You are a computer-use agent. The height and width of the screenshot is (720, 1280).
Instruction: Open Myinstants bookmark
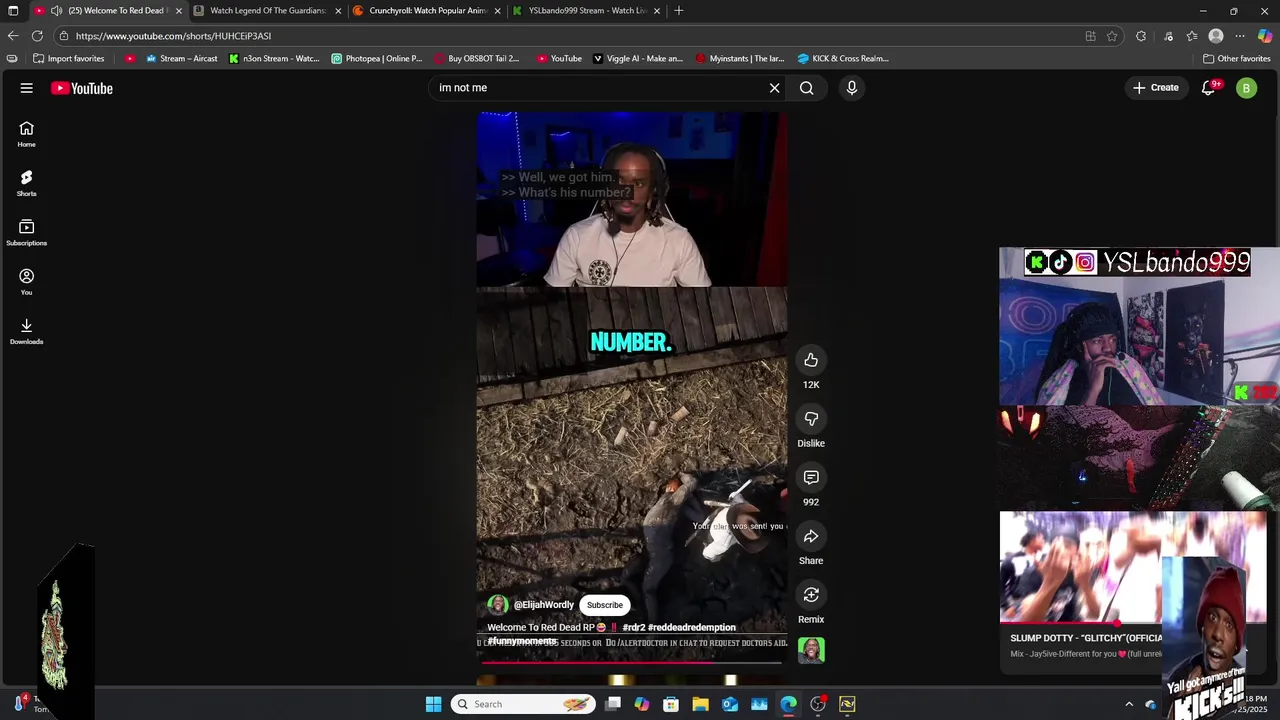(740, 58)
